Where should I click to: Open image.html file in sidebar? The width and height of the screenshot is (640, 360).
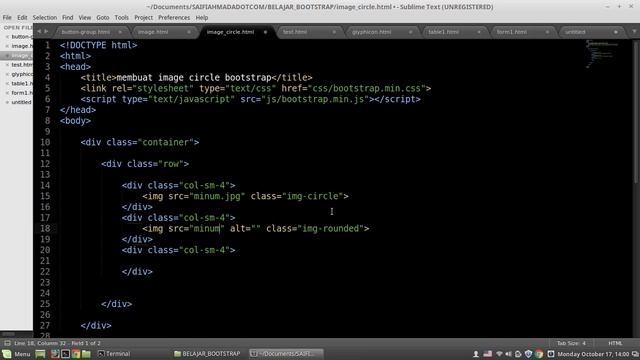coord(22,46)
